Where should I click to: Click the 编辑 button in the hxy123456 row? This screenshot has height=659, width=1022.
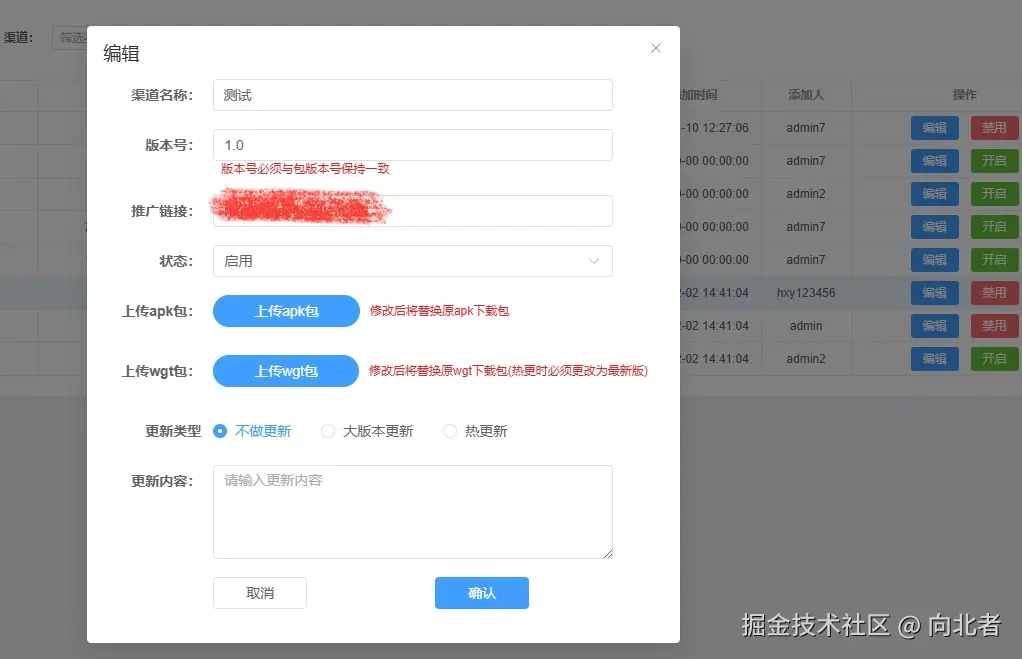(x=934, y=292)
